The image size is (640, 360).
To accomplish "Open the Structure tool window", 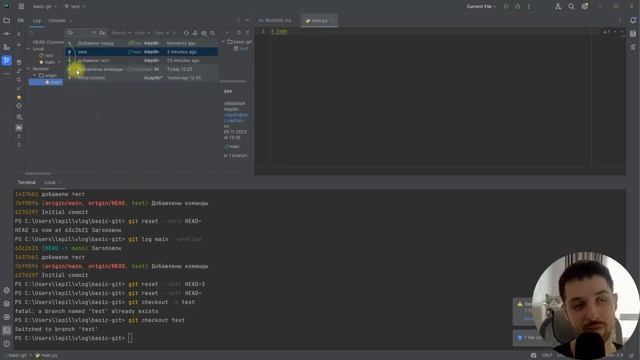I will click(x=7, y=47).
